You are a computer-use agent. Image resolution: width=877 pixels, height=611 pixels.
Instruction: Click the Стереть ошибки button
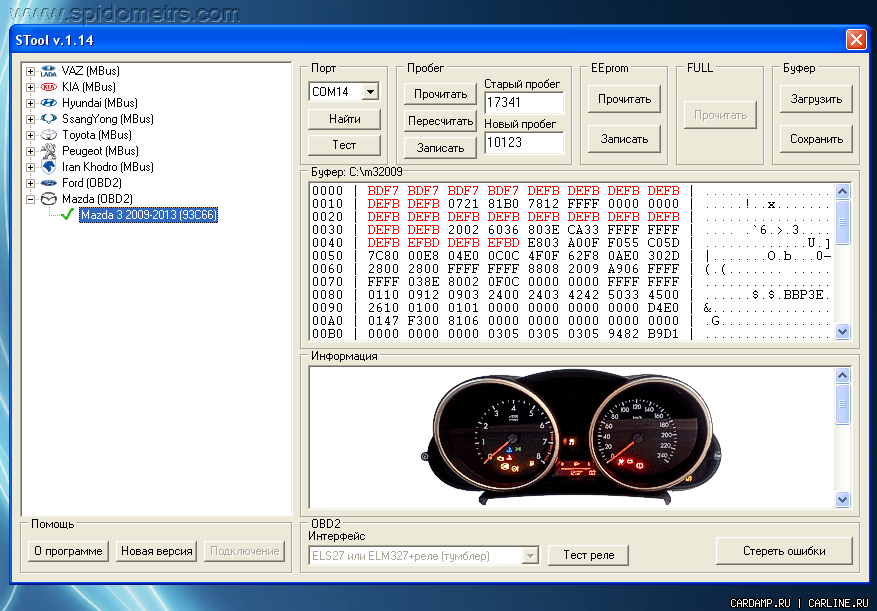784,551
